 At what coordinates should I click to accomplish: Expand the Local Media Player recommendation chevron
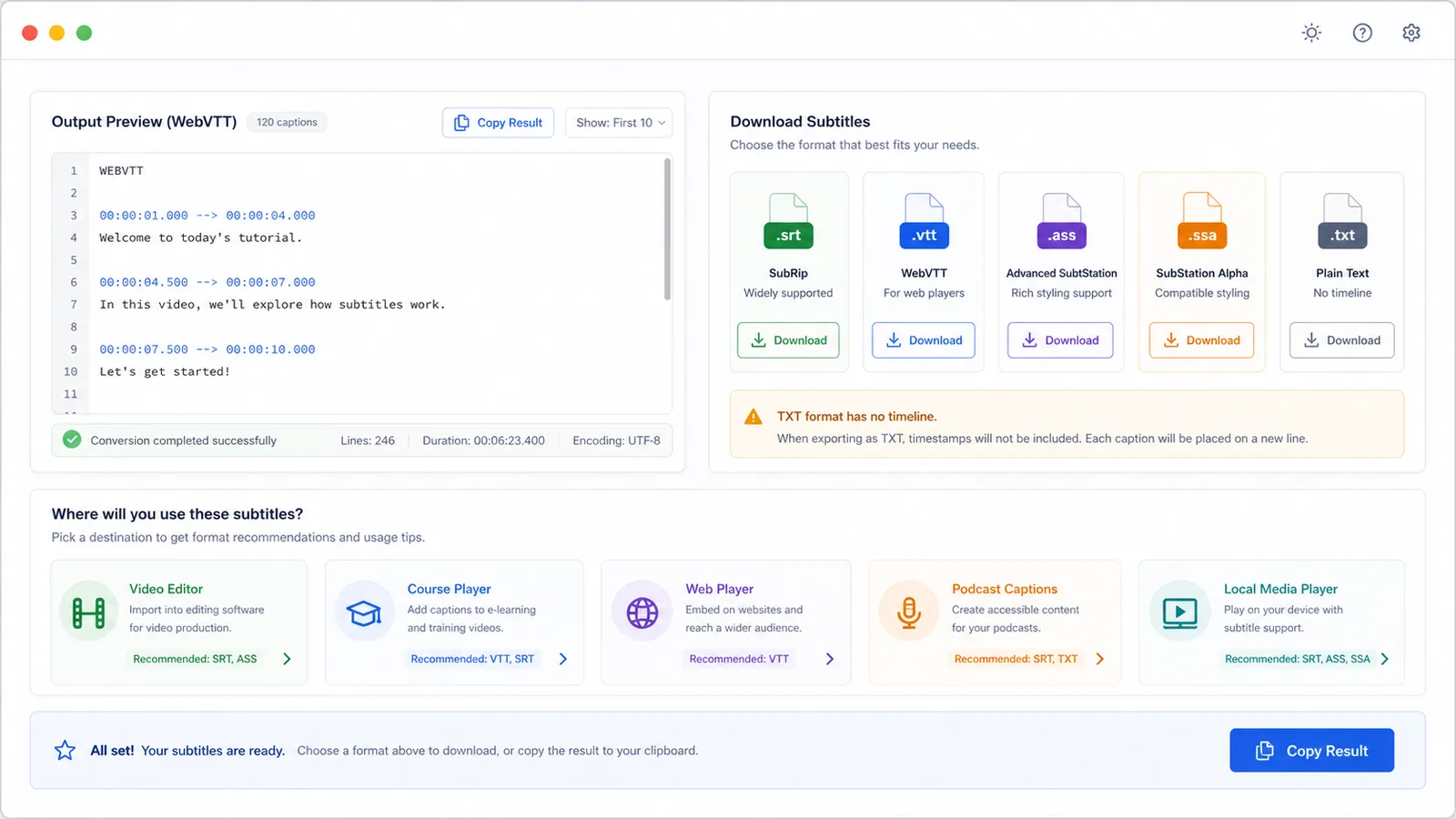pyautogui.click(x=1384, y=659)
